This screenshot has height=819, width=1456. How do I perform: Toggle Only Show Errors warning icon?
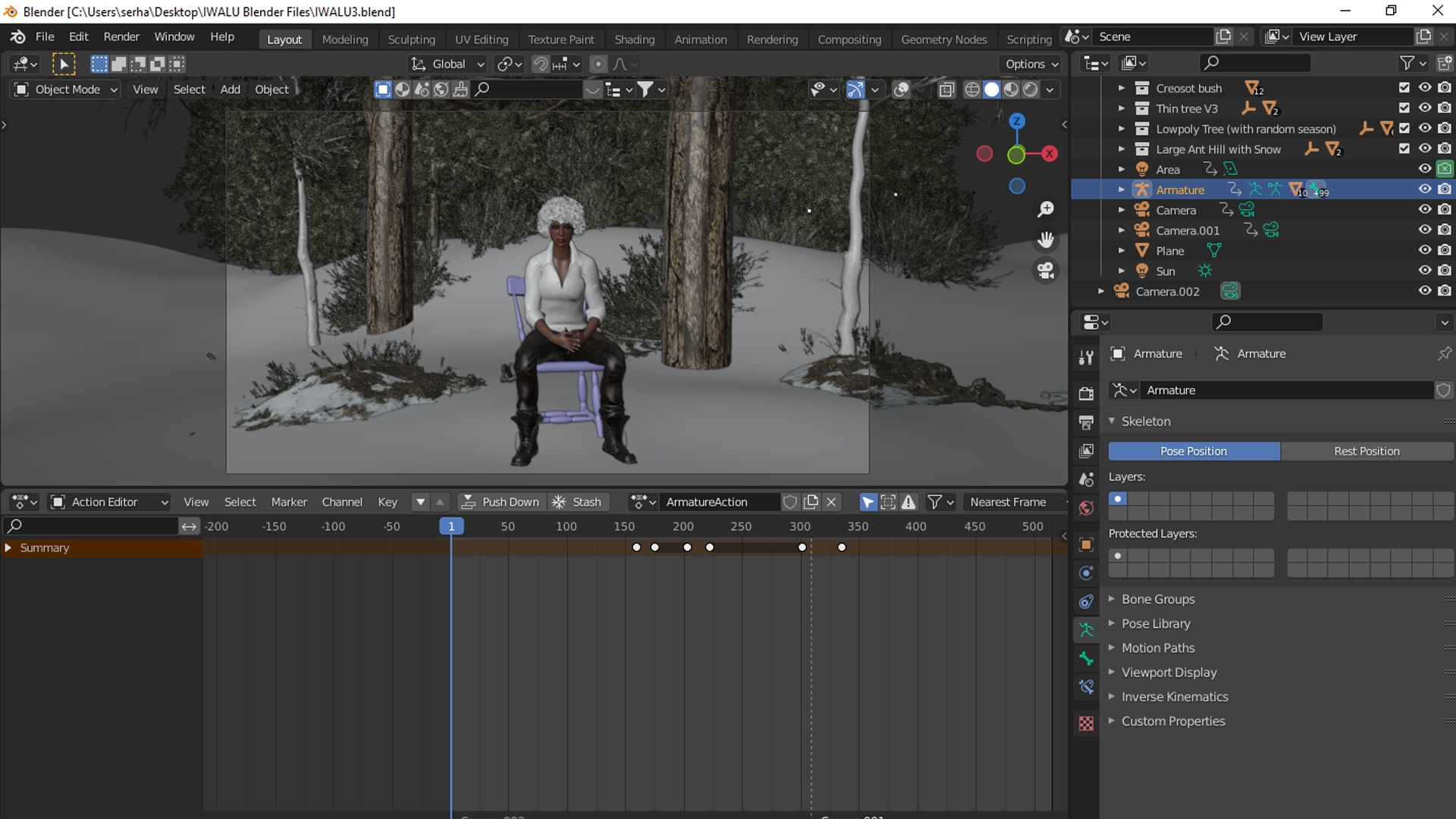[x=908, y=502]
